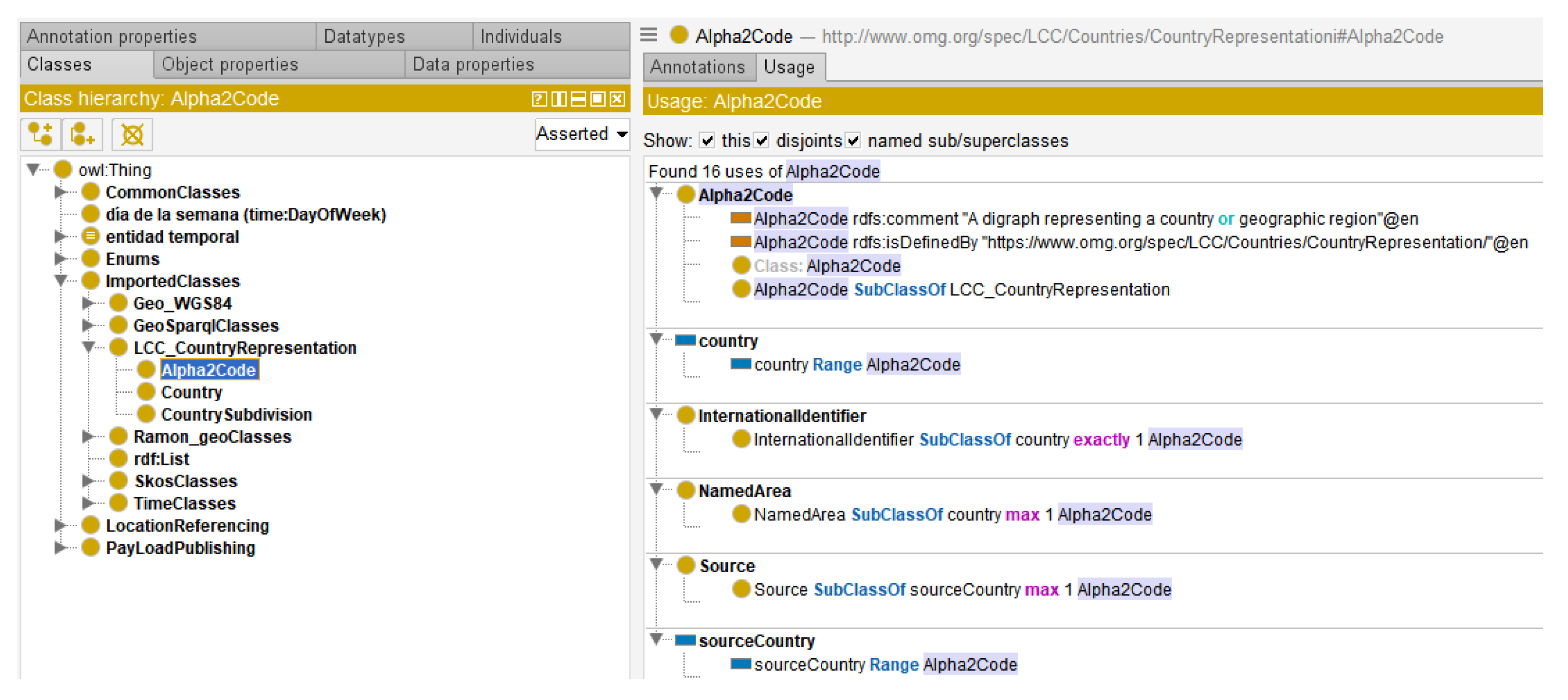Open the hamburger menu beside Alpha2Code title
This screenshot has height=700, width=1568.
tap(648, 35)
